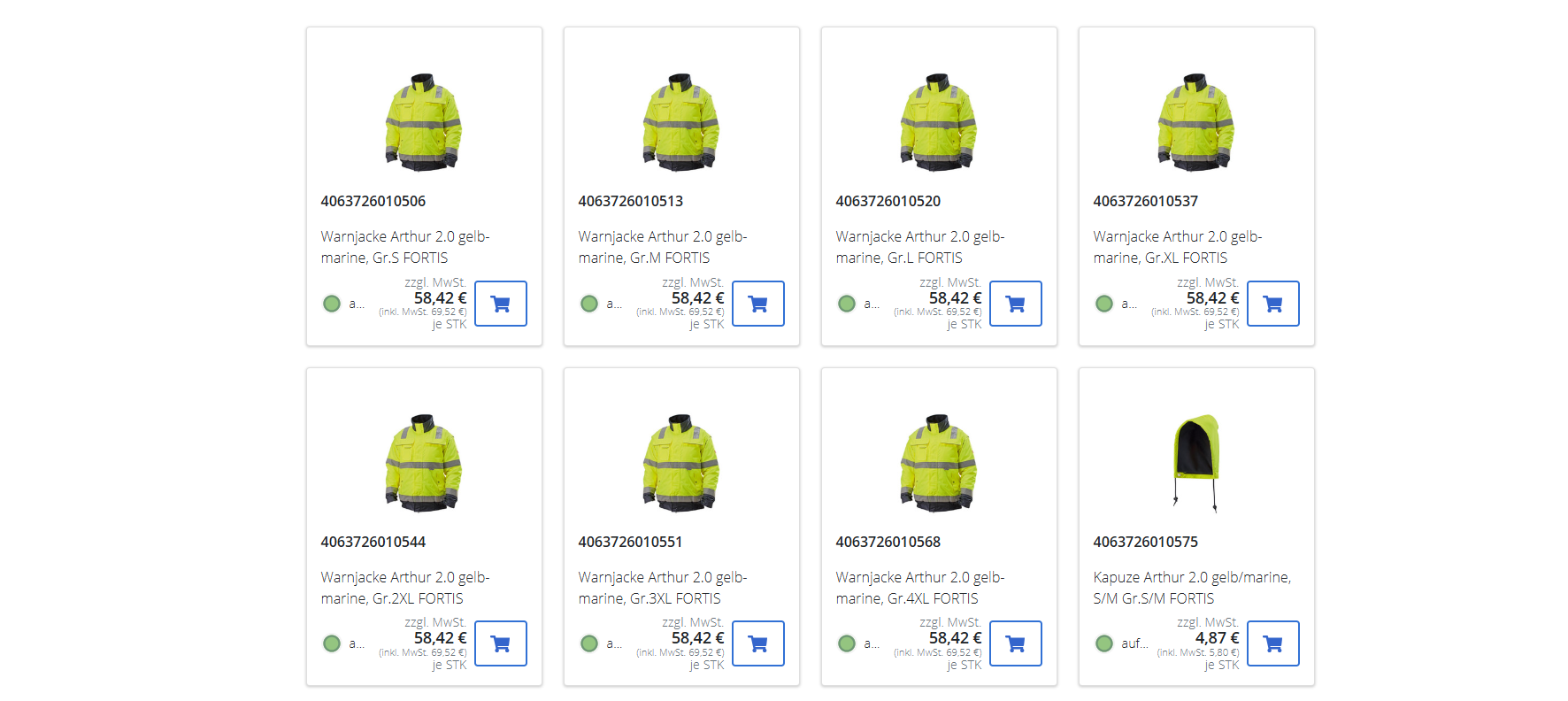Click the 58,42 € price of Gr.S jacket

440,298
